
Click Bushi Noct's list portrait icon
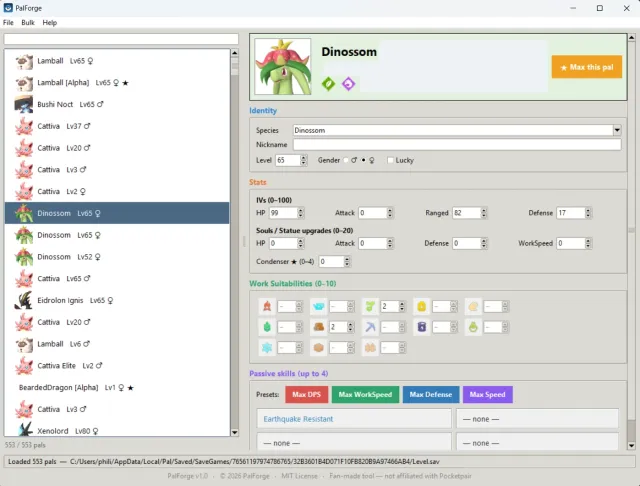click(x=24, y=104)
